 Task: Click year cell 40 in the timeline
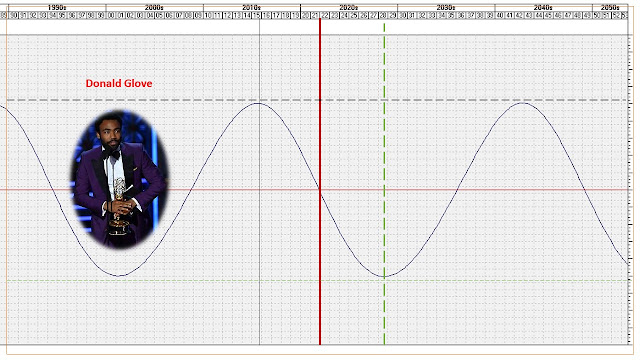[x=500, y=16]
